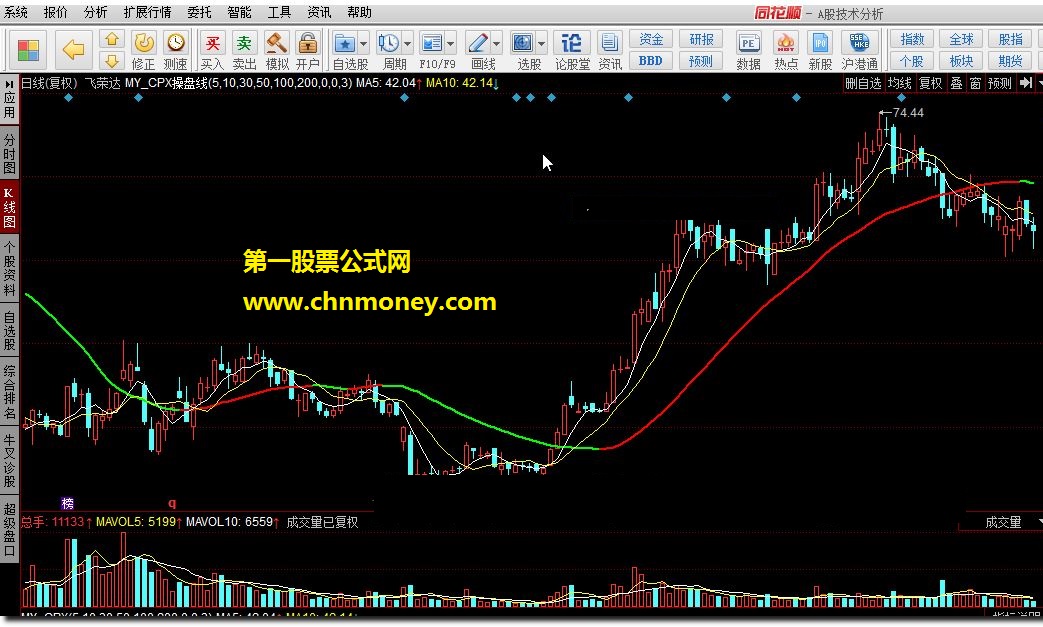Open the 报价 menu
1043x627 pixels.
click(56, 12)
